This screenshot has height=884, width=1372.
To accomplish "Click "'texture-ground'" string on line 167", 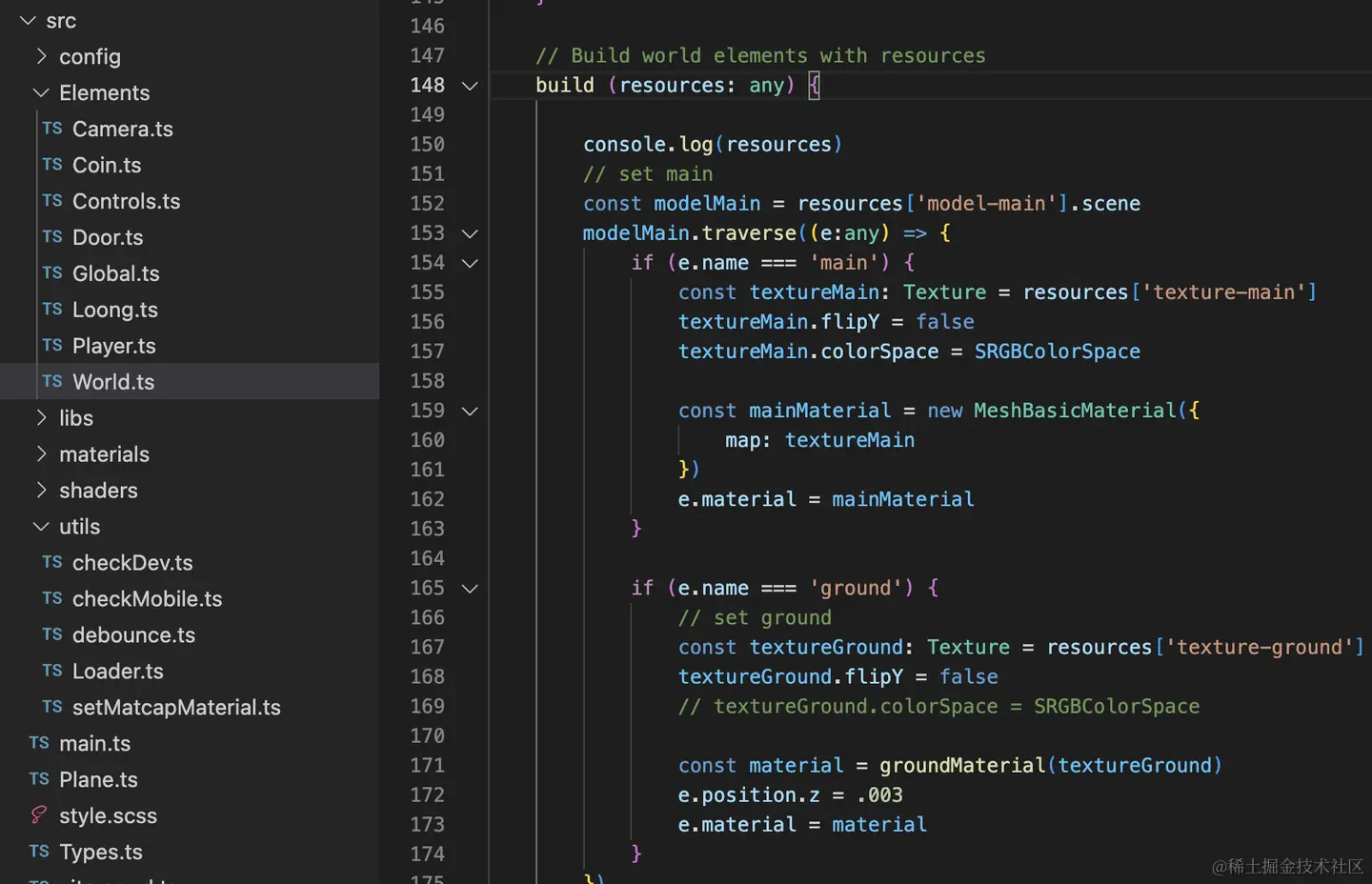I will click(x=1260, y=648).
